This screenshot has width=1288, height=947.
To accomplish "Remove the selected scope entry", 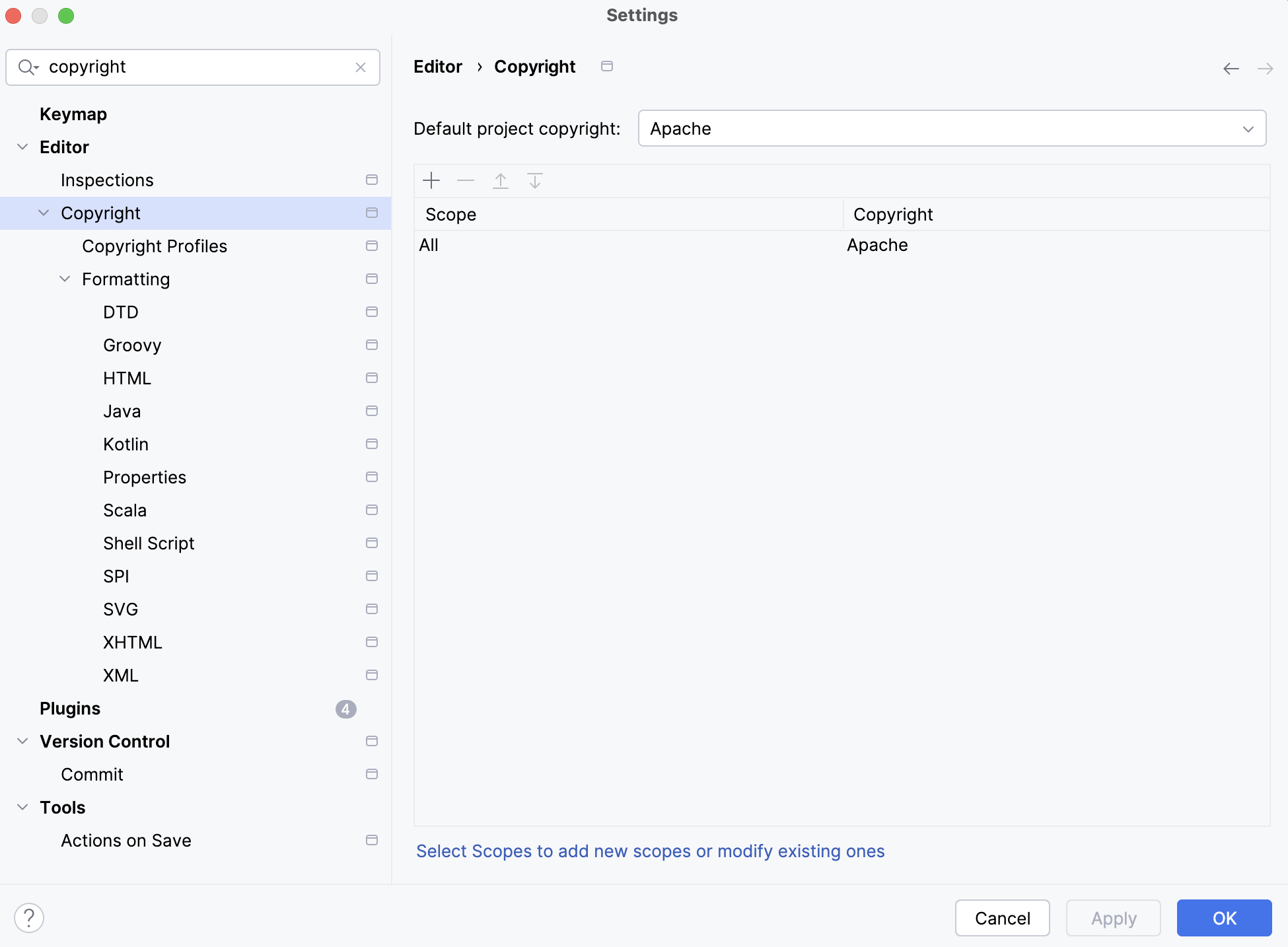I will (466, 180).
